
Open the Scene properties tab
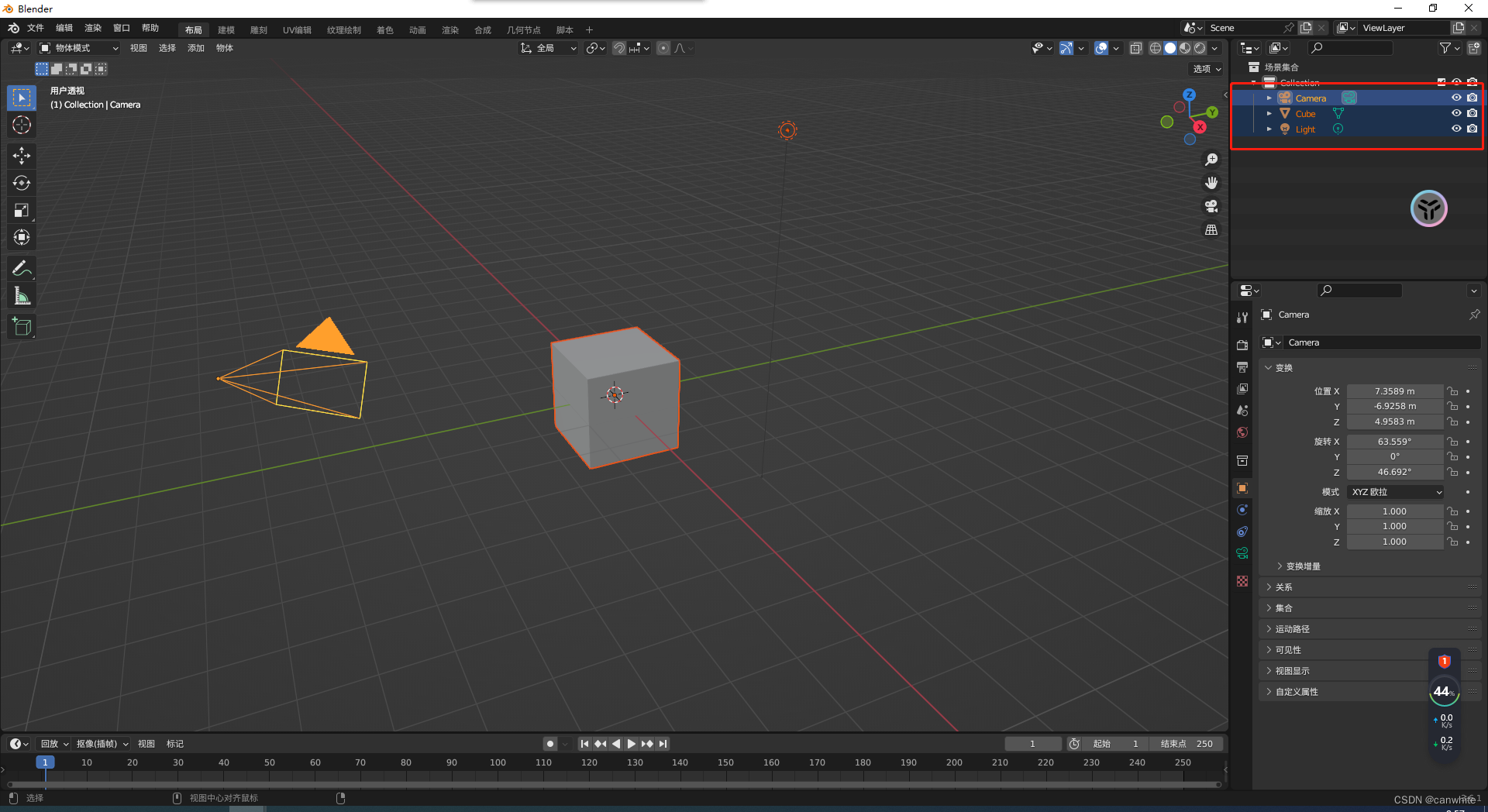point(1242,410)
